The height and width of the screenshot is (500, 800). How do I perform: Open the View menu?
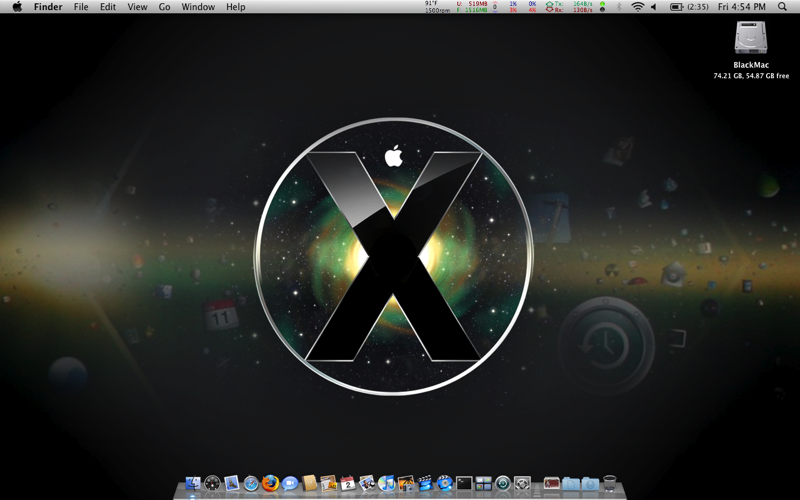pyautogui.click(x=137, y=7)
